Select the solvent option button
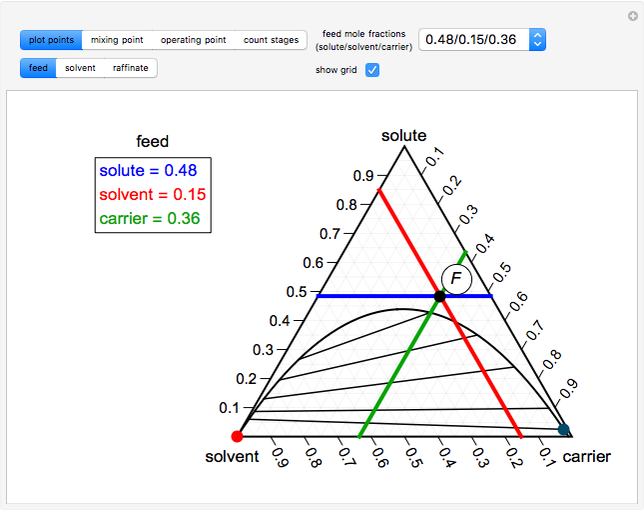The height and width of the screenshot is (512, 644). click(x=79, y=68)
